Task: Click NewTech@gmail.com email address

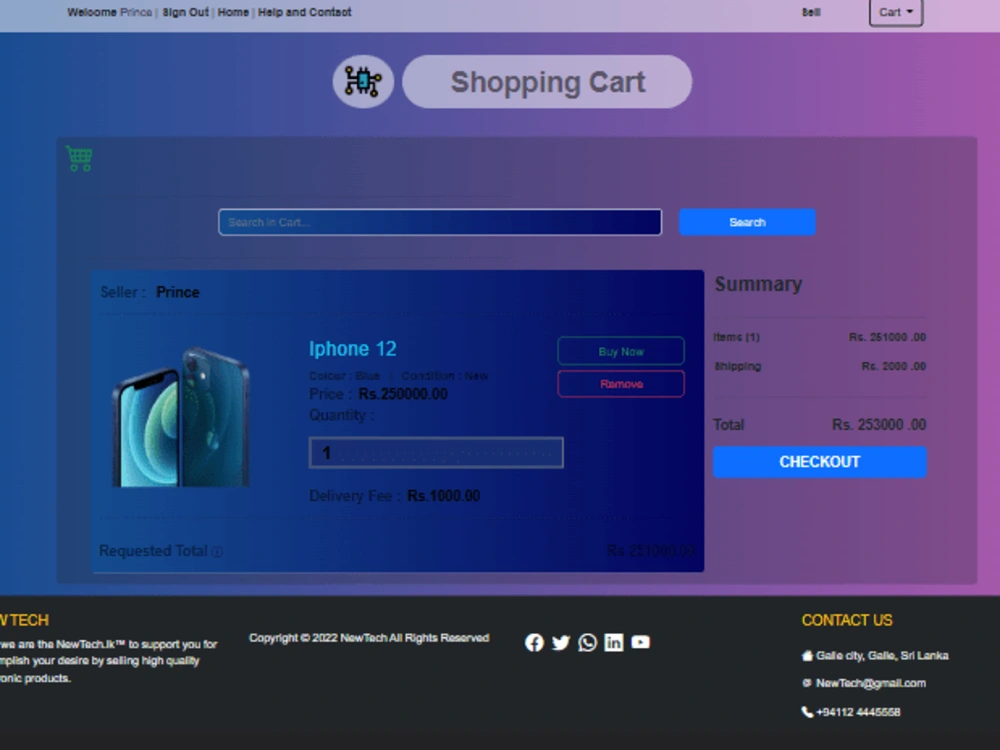Action: (871, 683)
